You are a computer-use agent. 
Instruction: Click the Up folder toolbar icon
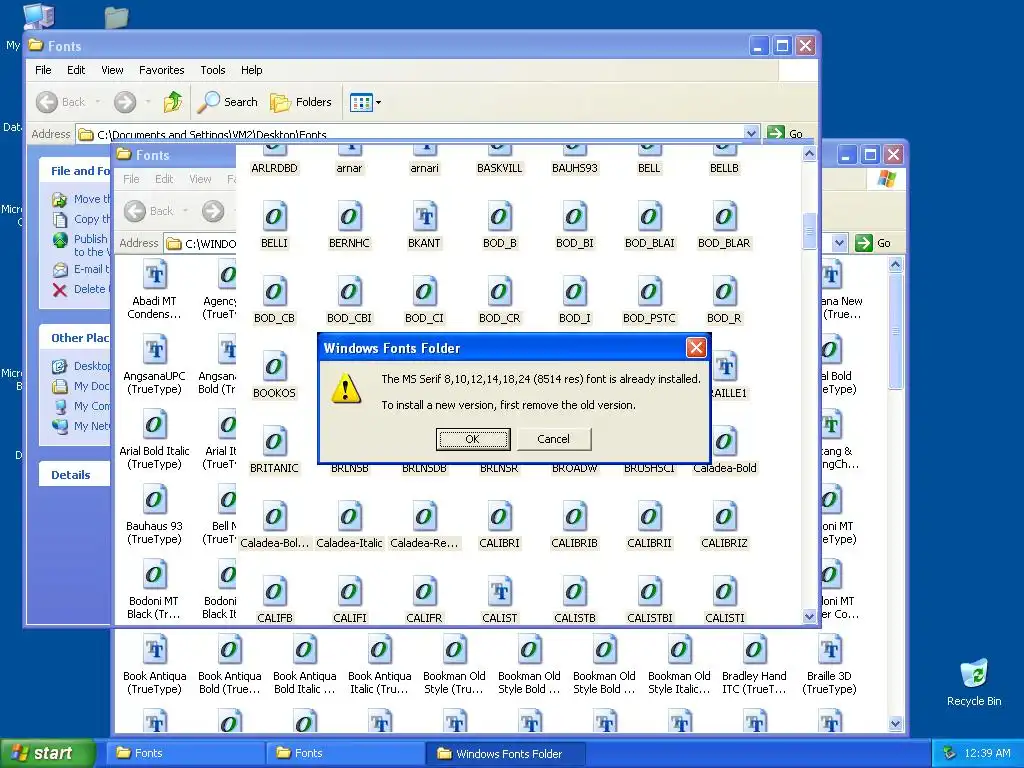pyautogui.click(x=173, y=102)
